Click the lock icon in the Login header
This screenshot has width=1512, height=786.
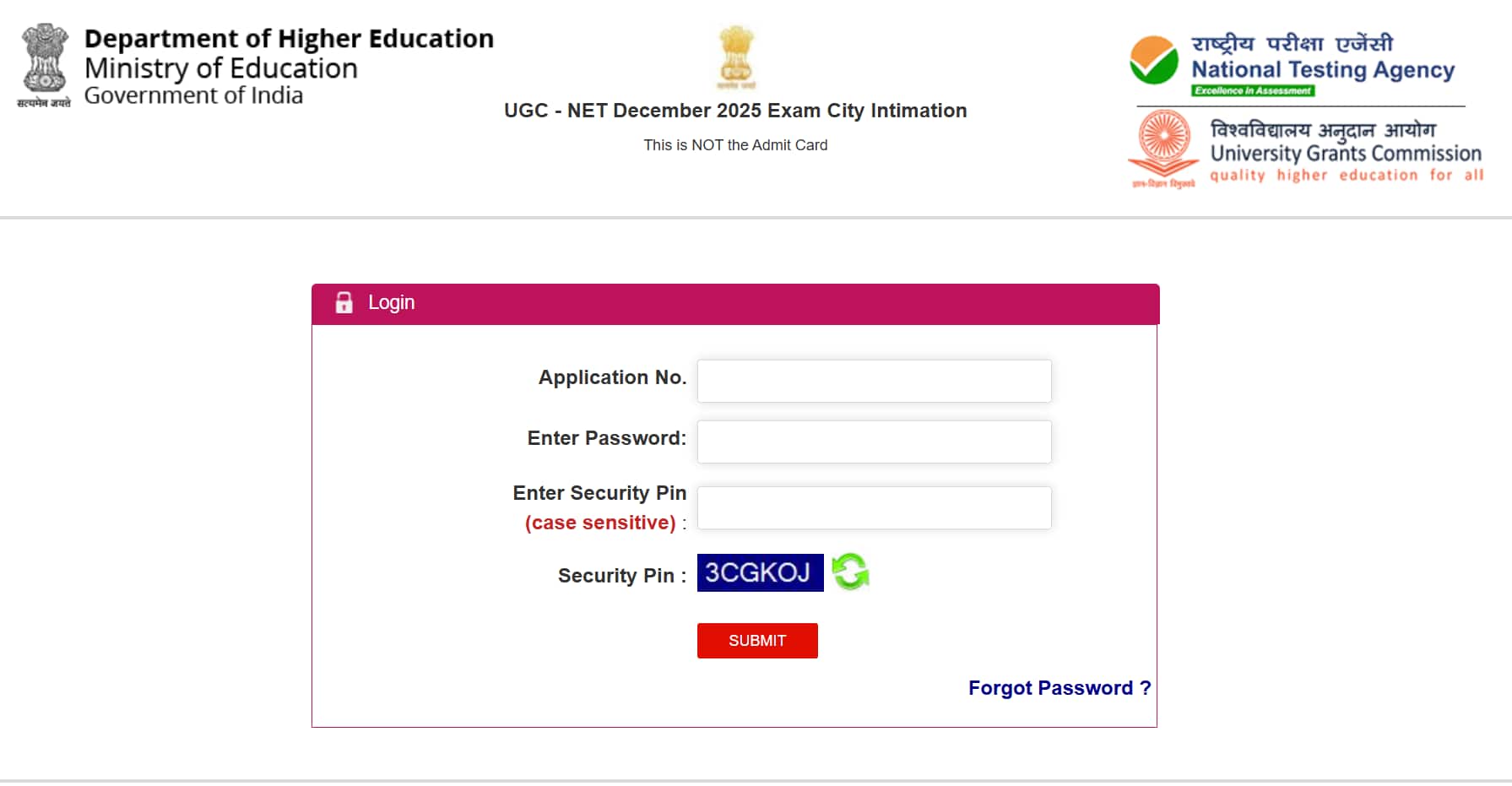(344, 302)
